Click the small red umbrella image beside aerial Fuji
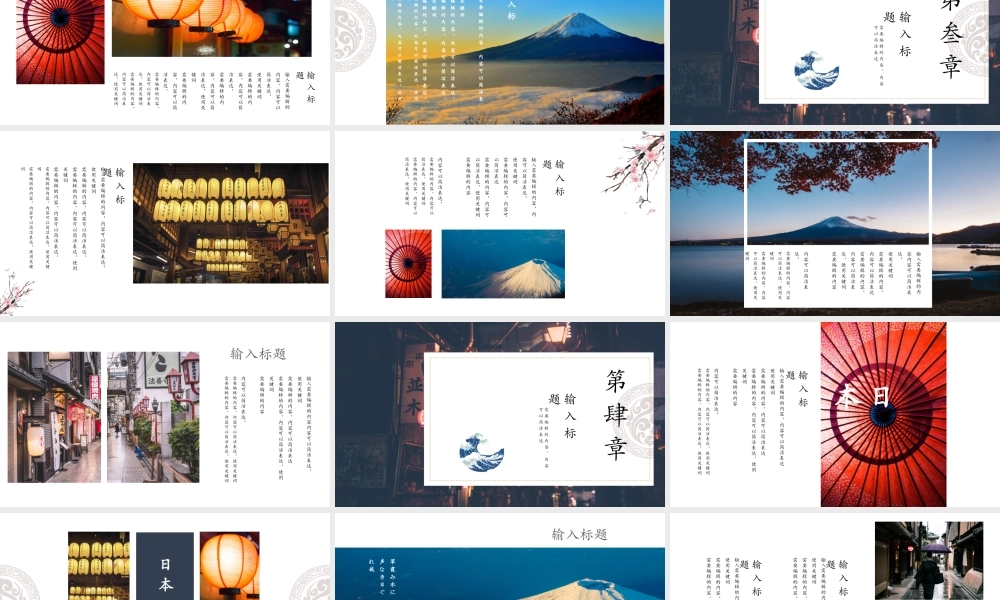Viewport: 1000px width, 600px height. pyautogui.click(x=408, y=264)
